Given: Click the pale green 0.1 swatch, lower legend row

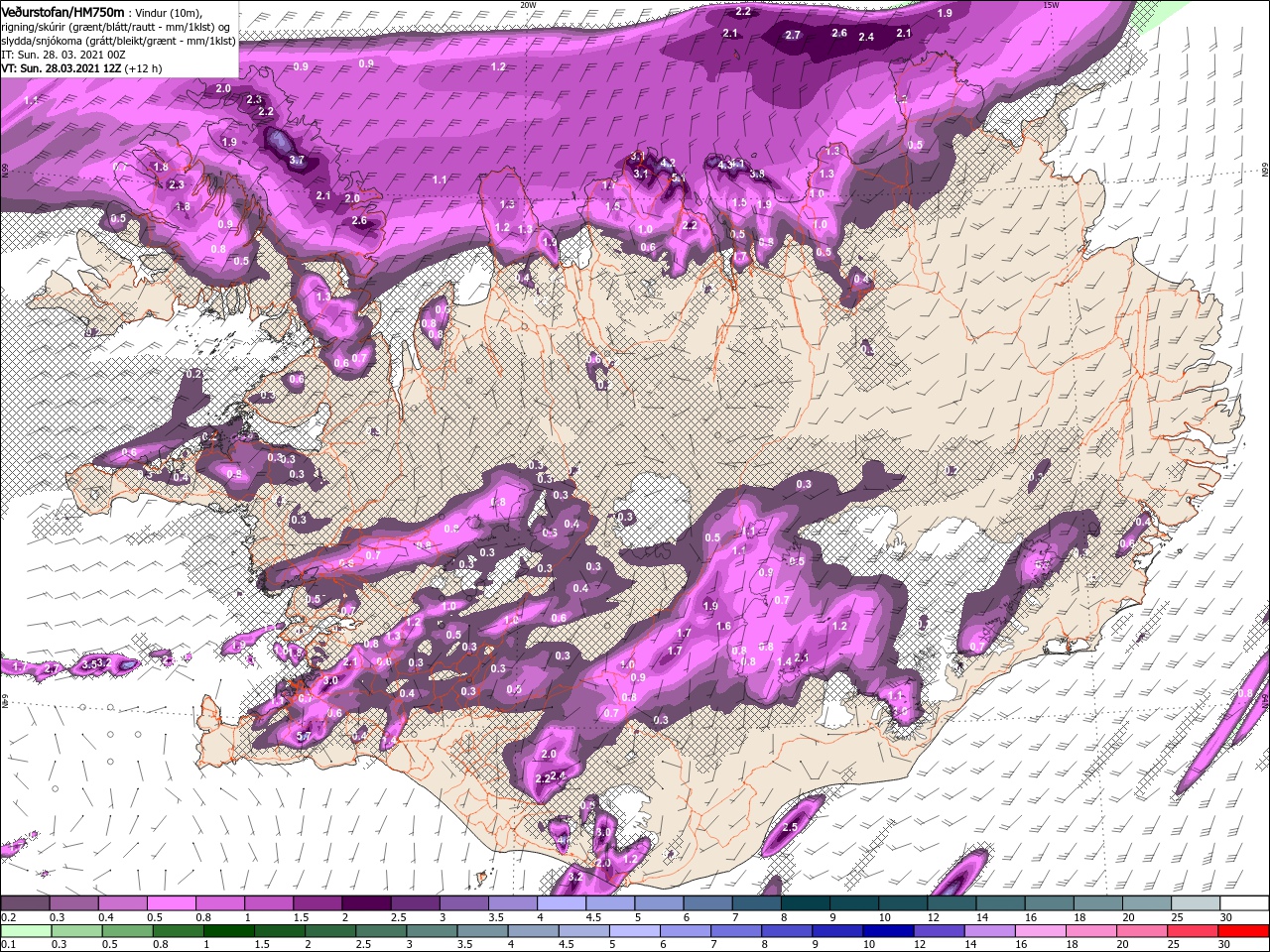Looking at the screenshot, I should coord(25,931).
